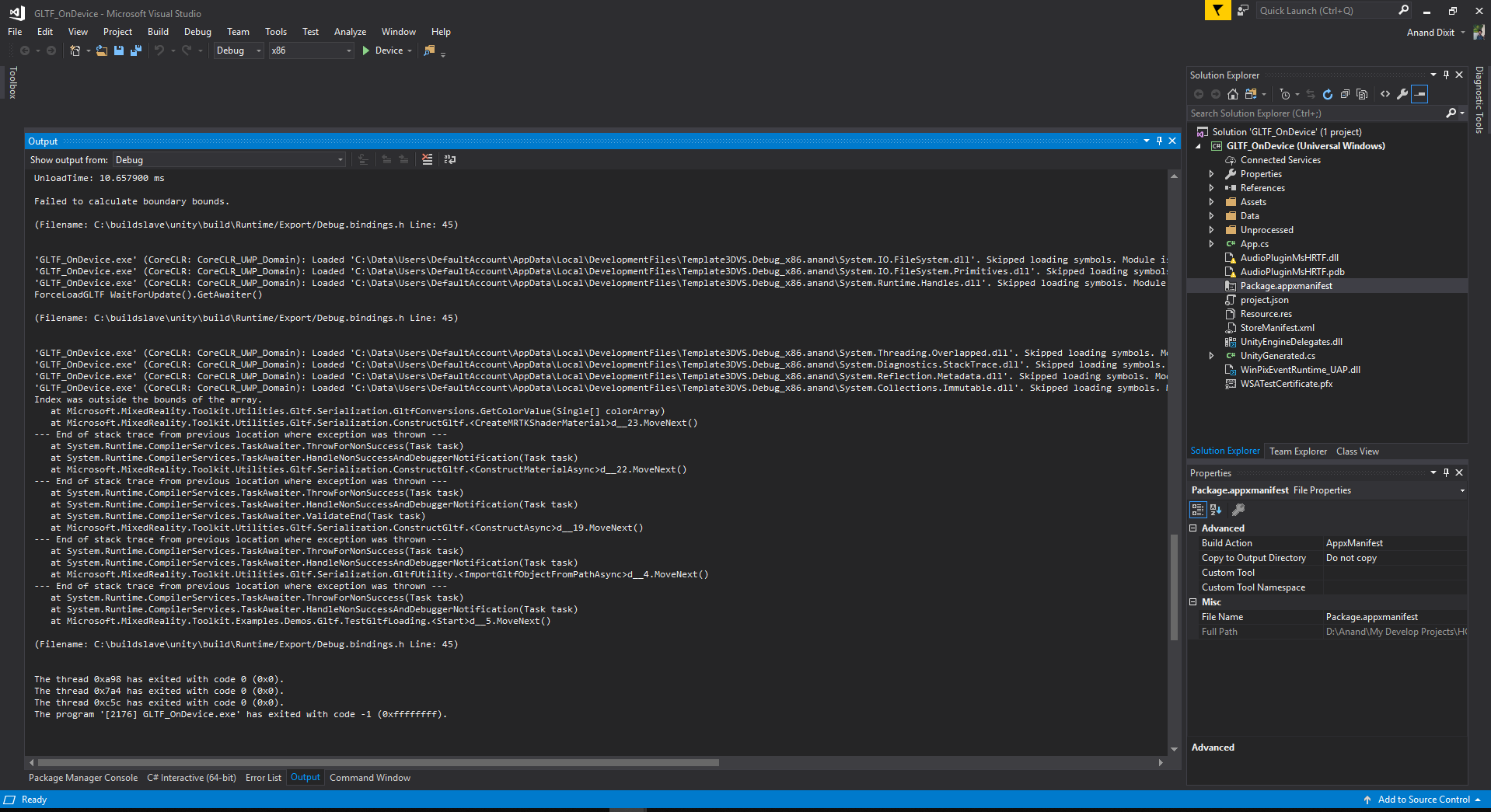
Task: Open the Show output from dropdown
Action: (x=340, y=160)
